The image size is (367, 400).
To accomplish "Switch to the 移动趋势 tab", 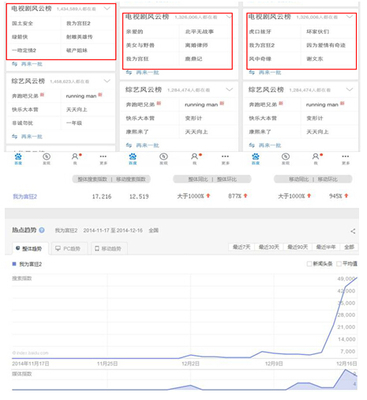I will (108, 249).
